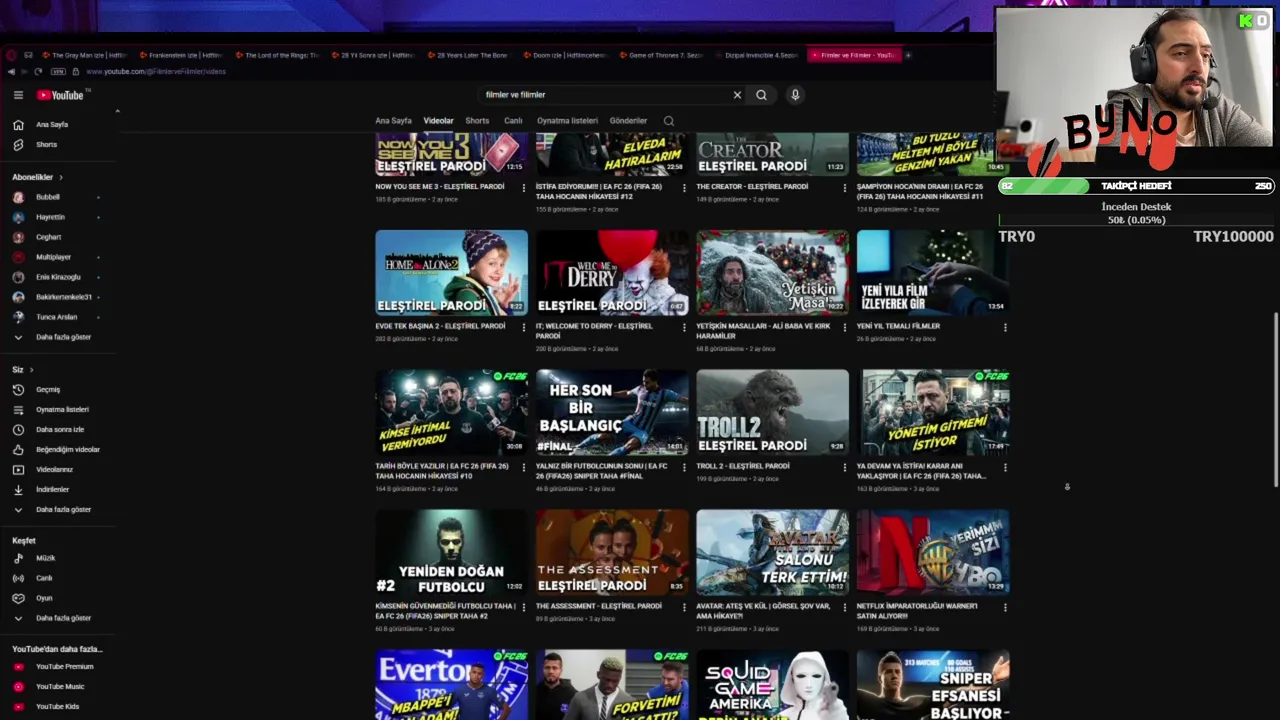Play Home Alone 2 Eleştirel Parodi thumbnail
This screenshot has height=720, width=1280.
point(451,273)
